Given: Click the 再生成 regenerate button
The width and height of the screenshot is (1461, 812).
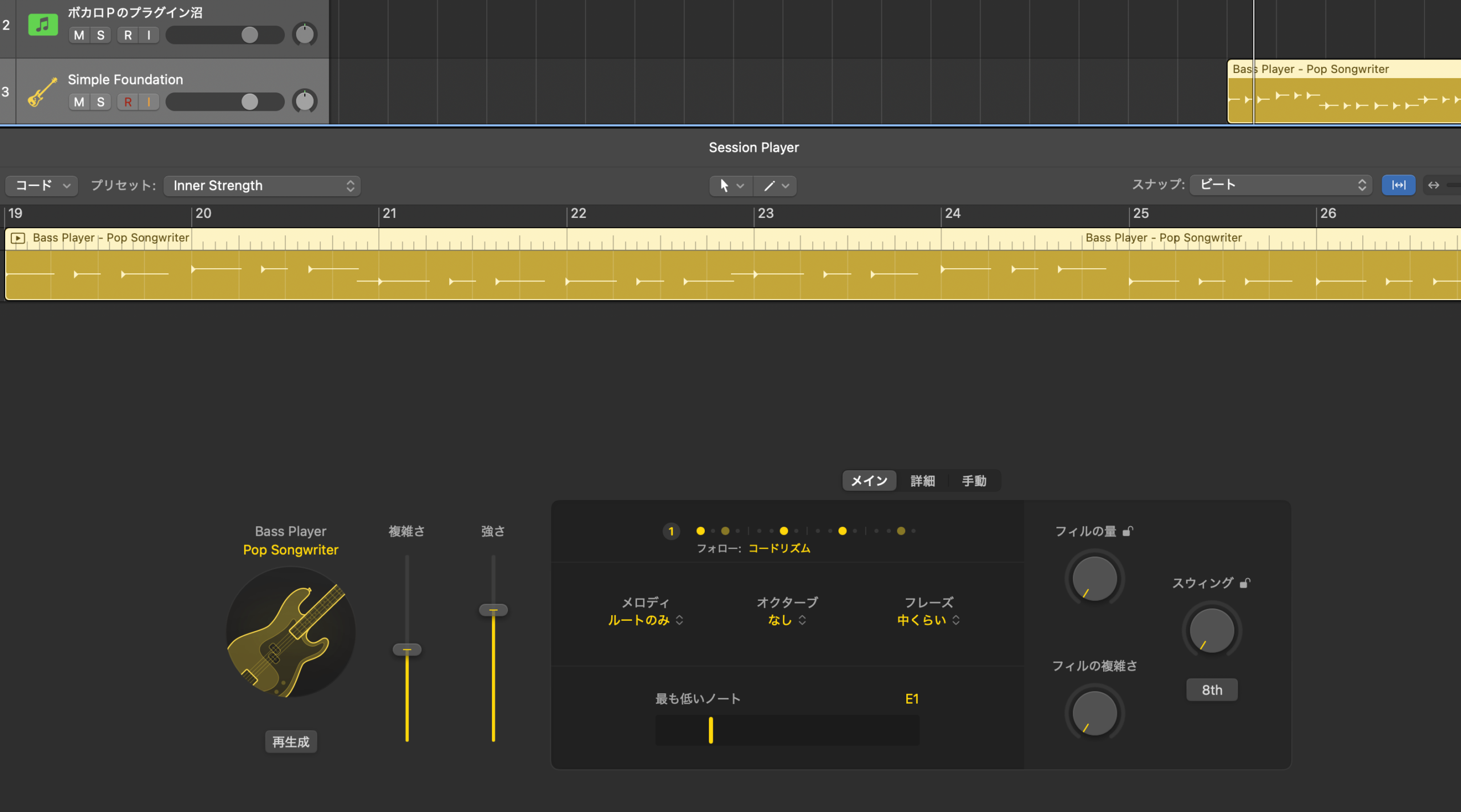Looking at the screenshot, I should (x=291, y=742).
